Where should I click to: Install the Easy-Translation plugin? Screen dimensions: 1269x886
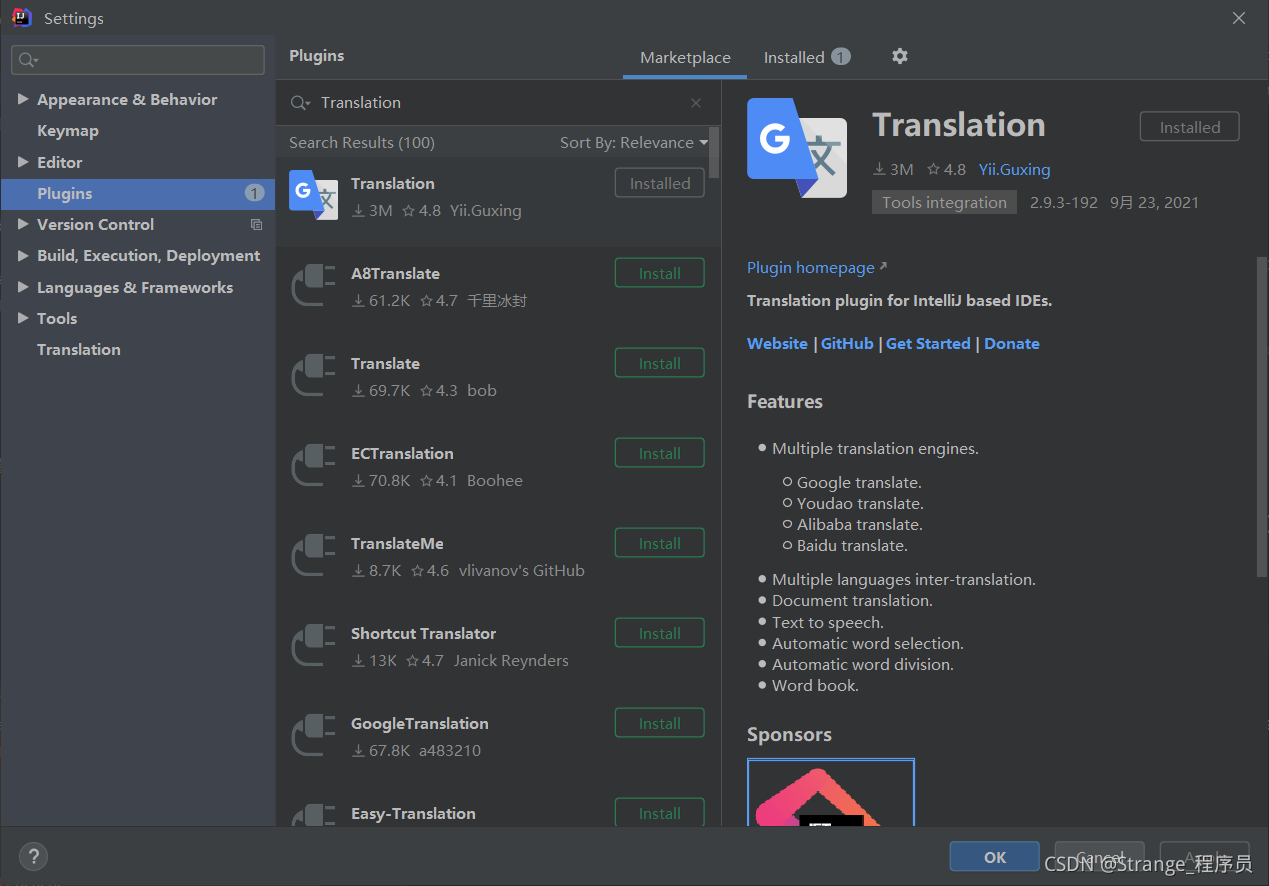coord(660,812)
